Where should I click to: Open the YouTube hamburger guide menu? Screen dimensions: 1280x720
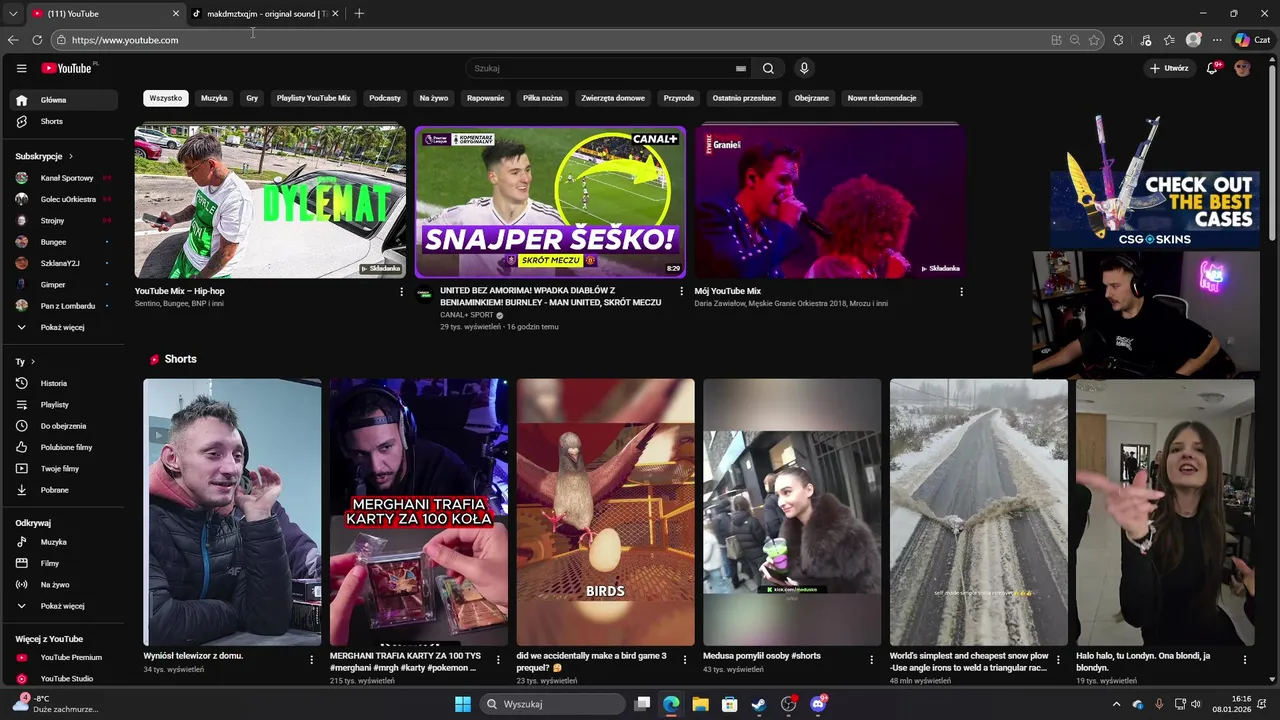[21, 68]
